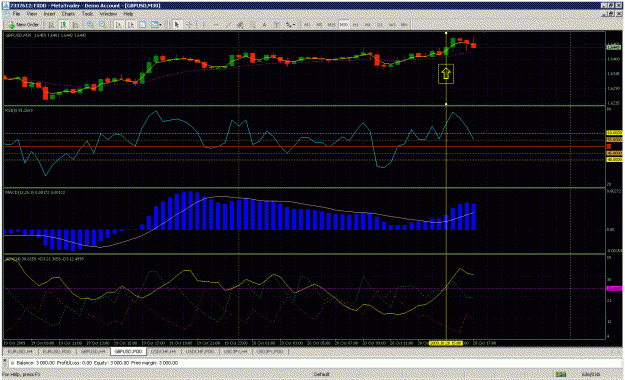Switch timeframe to M15

click(x=332, y=25)
